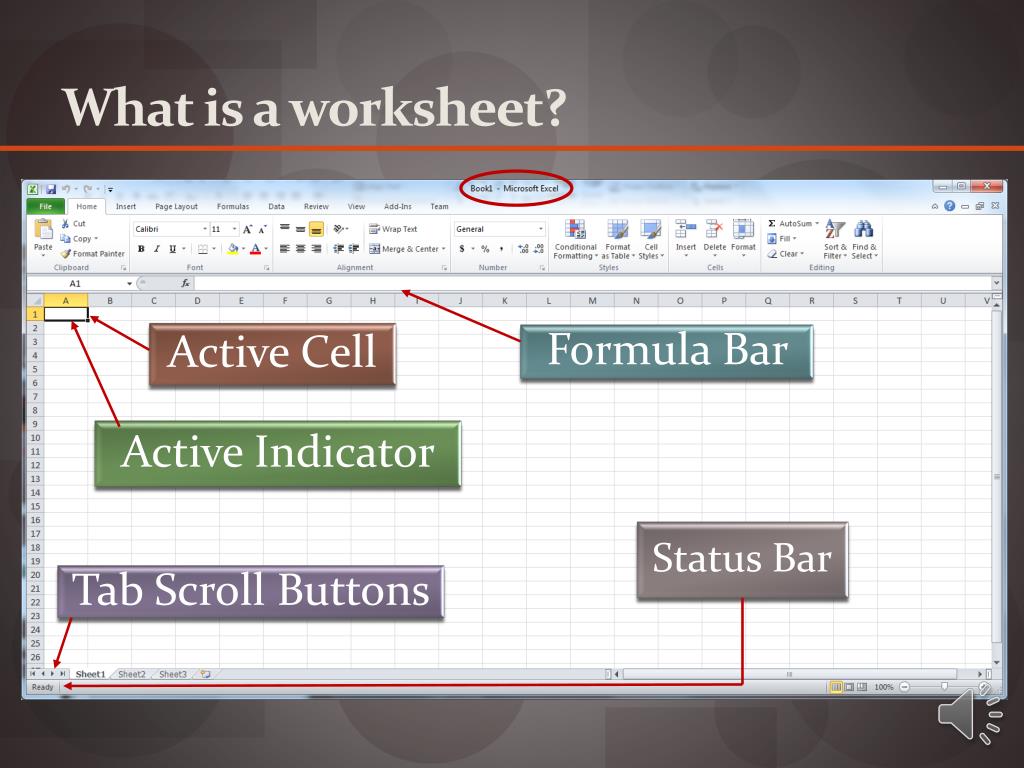Apply Comma Style format
The height and width of the screenshot is (768, 1024).
coord(502,249)
